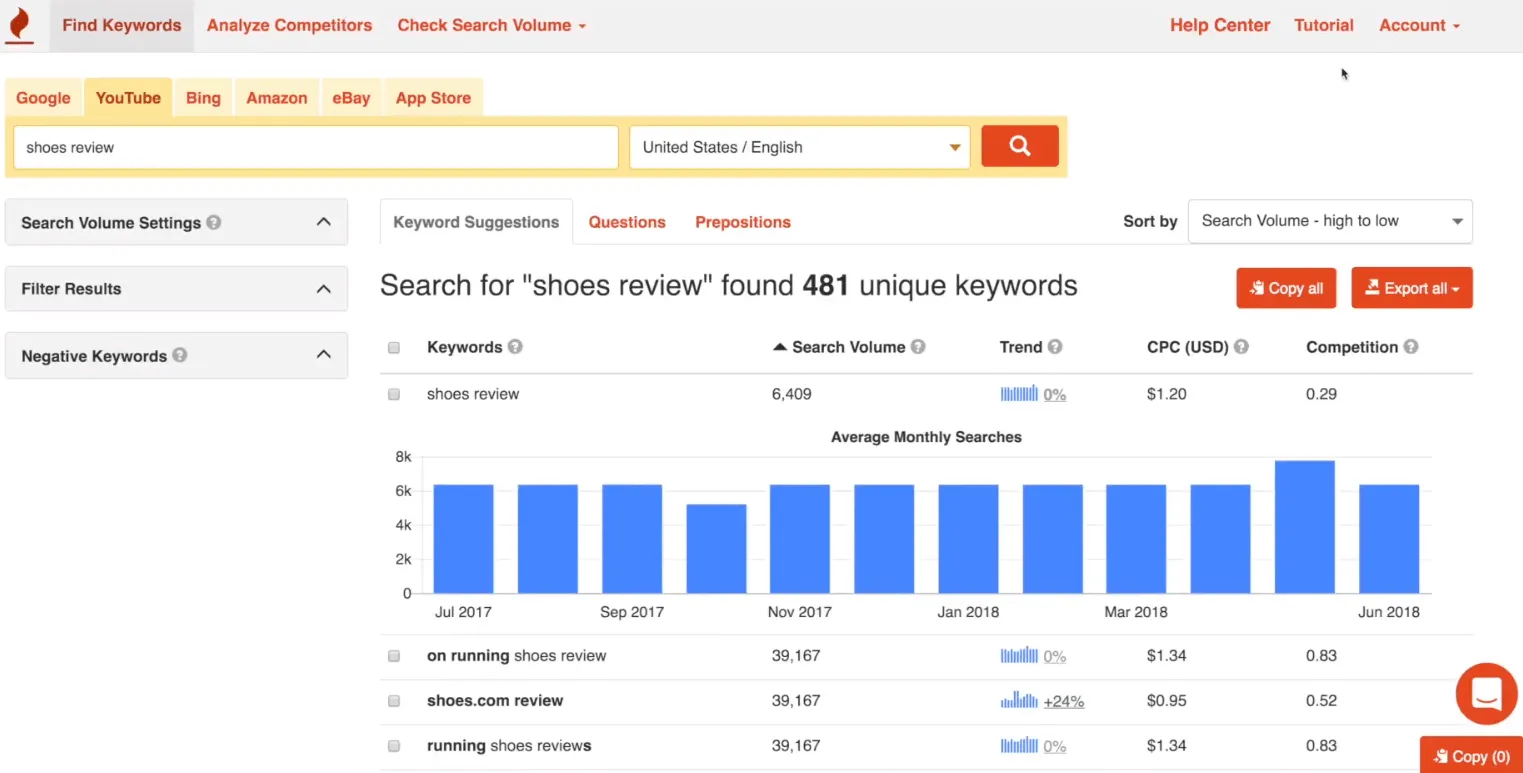The image size is (1523, 773).
Task: Select the 'on running shoes review' checkbox
Action: pyautogui.click(x=394, y=656)
